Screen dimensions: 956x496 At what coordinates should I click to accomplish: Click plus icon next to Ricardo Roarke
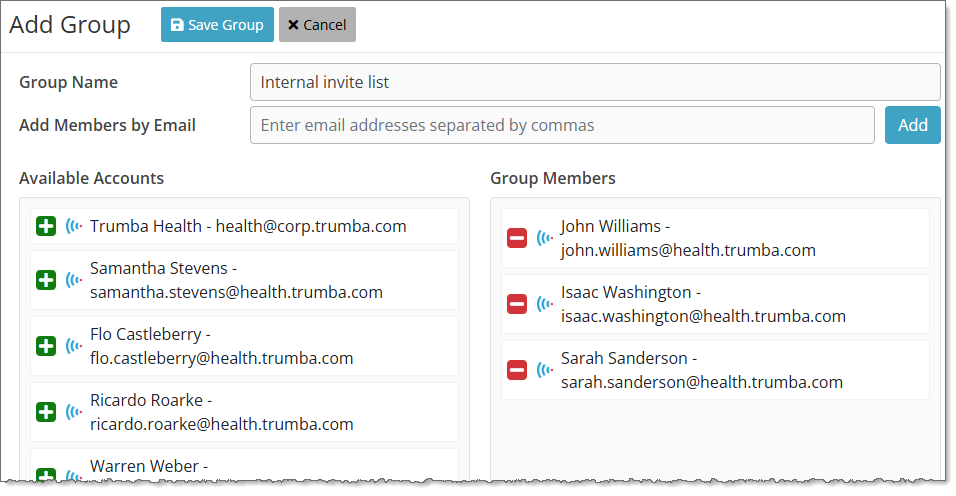46,412
